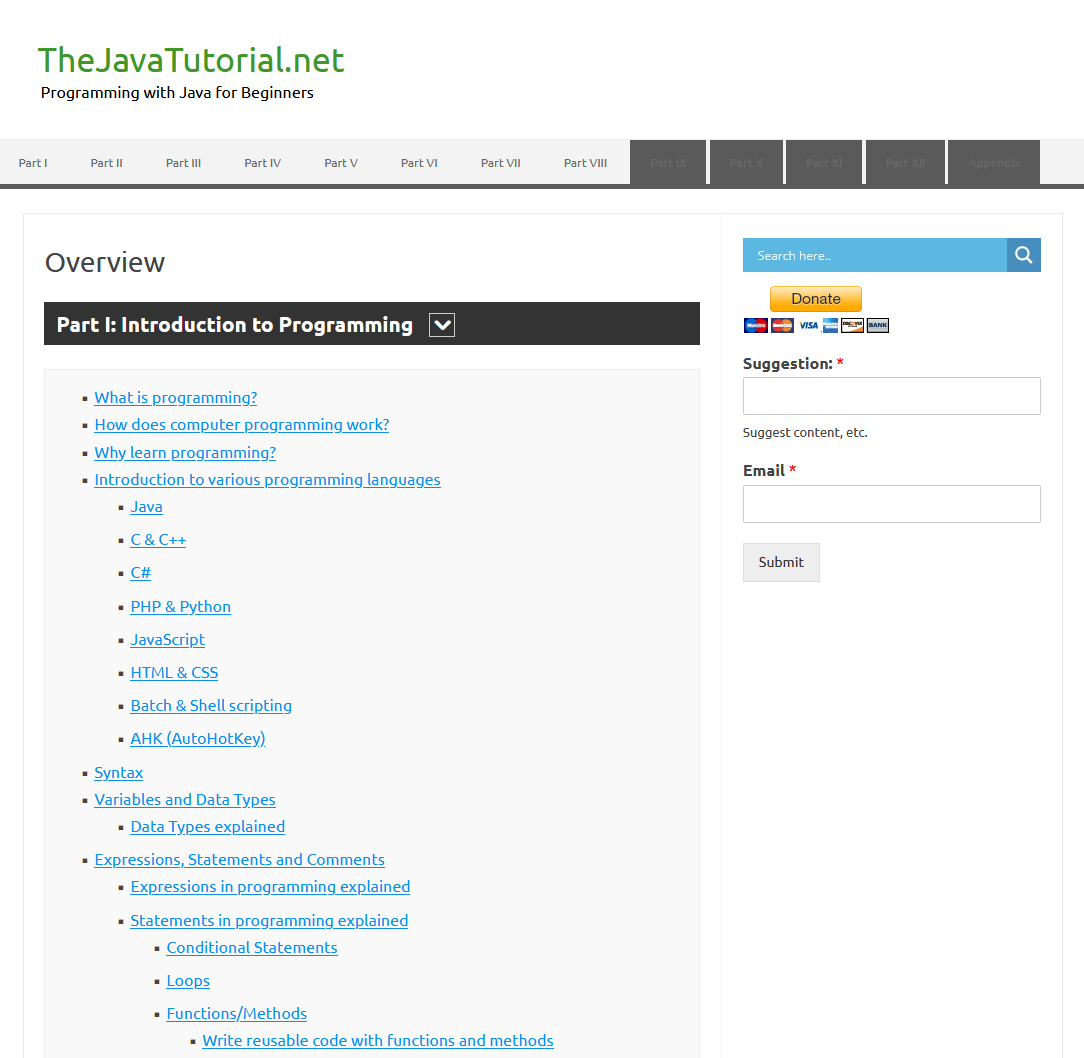The image size is (1084, 1058).
Task: Open the 'C & C++' link
Action: (158, 539)
